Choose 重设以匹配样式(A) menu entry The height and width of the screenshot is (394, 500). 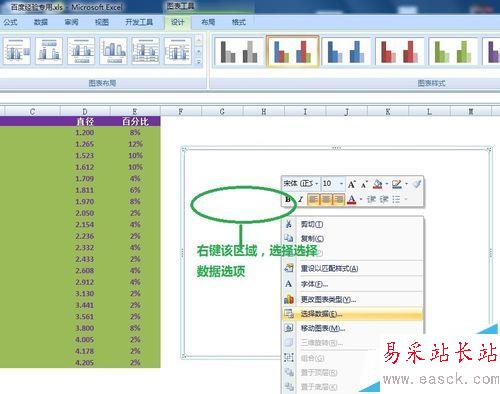point(352,268)
